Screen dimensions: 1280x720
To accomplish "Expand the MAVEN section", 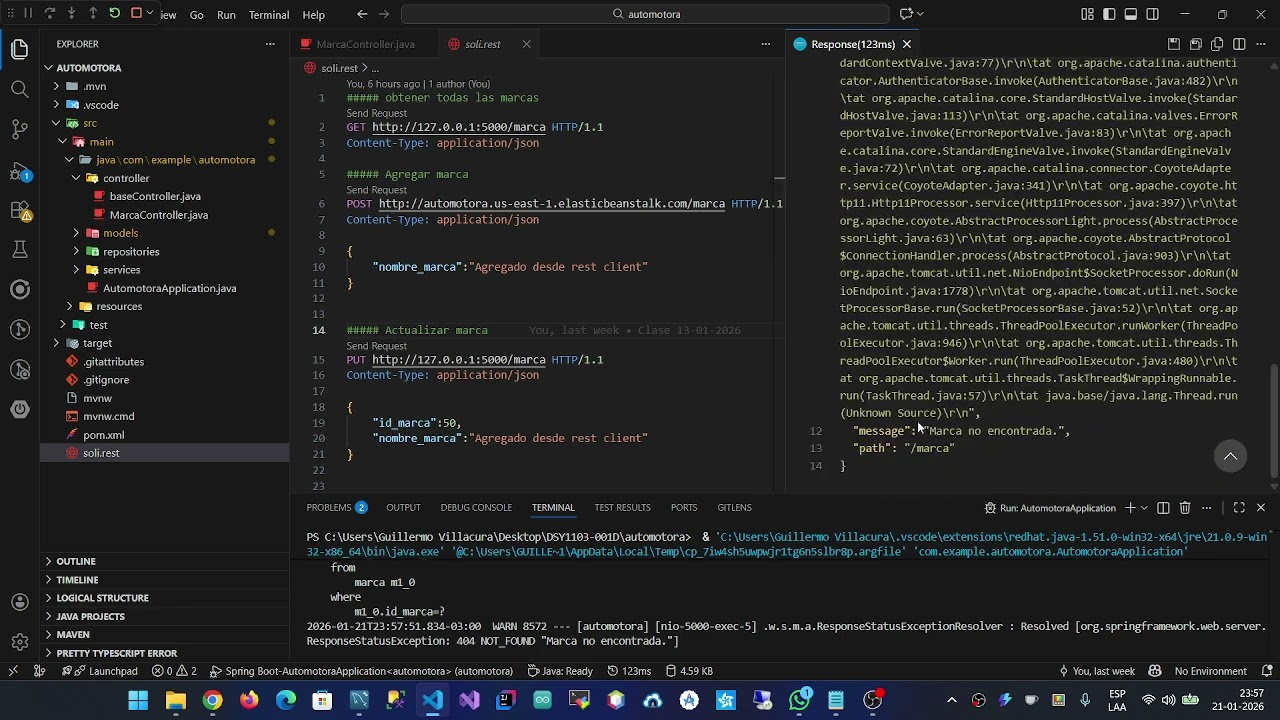I will click(73, 634).
